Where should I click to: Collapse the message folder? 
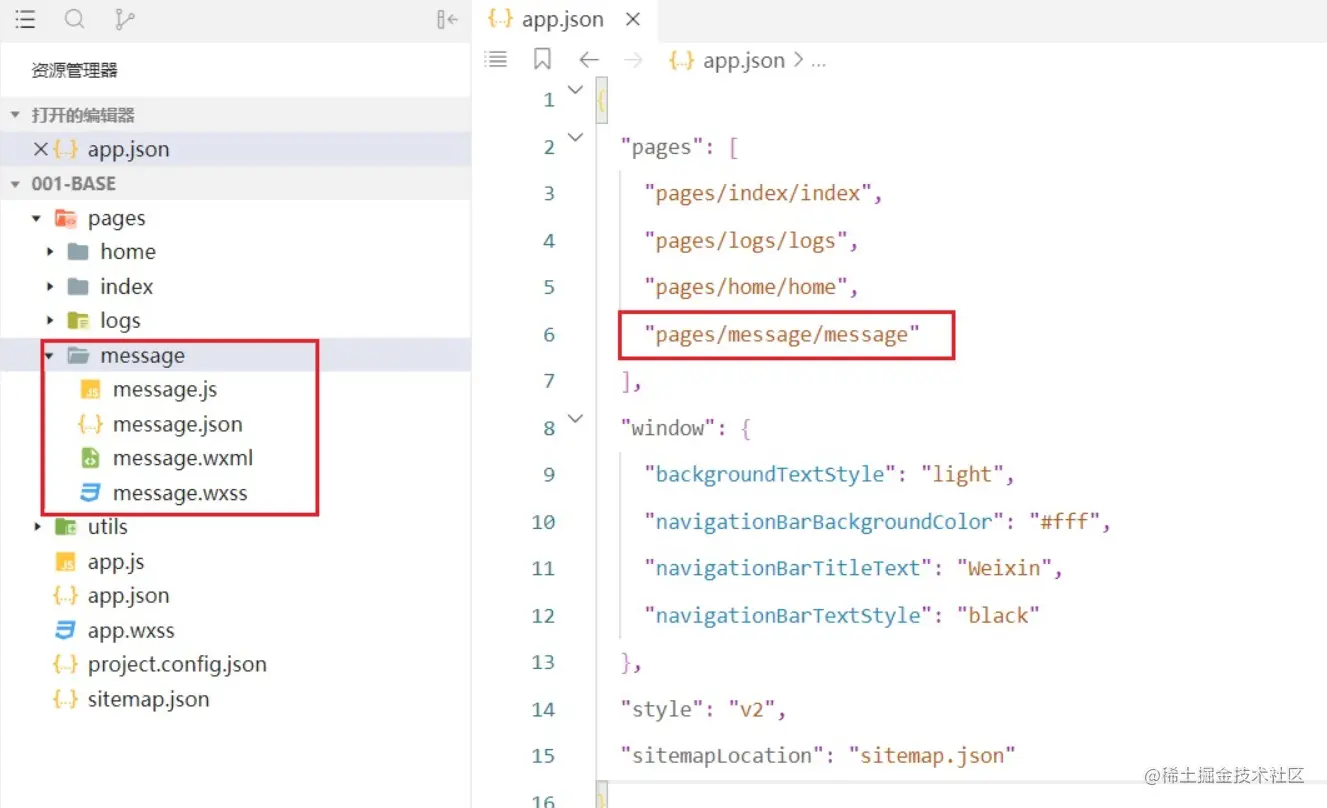click(49, 356)
